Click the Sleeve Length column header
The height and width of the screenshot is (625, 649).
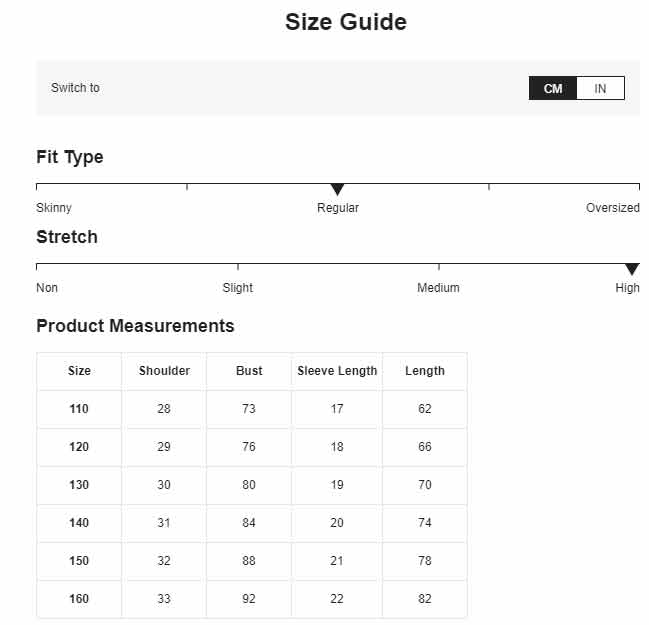pos(337,371)
